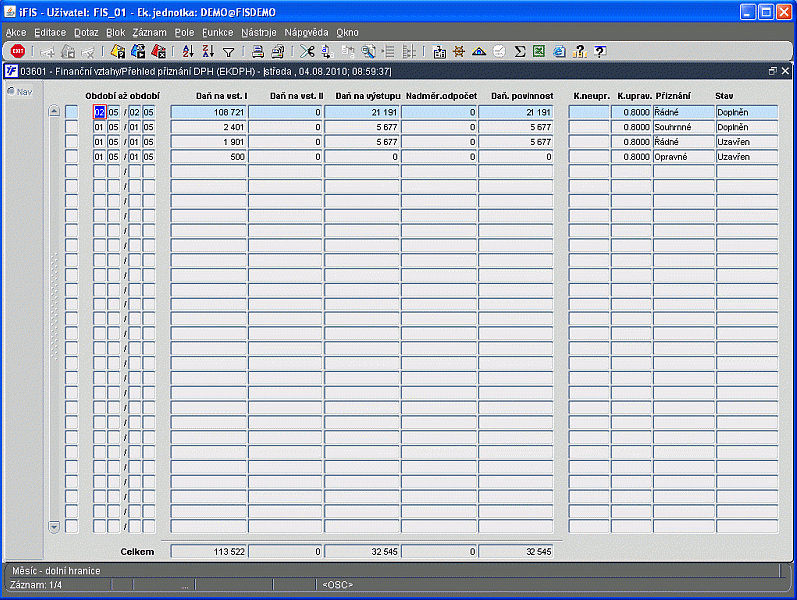Click Celkem total Daň na výstupu 32 545
The image size is (797, 600).
(x=362, y=552)
